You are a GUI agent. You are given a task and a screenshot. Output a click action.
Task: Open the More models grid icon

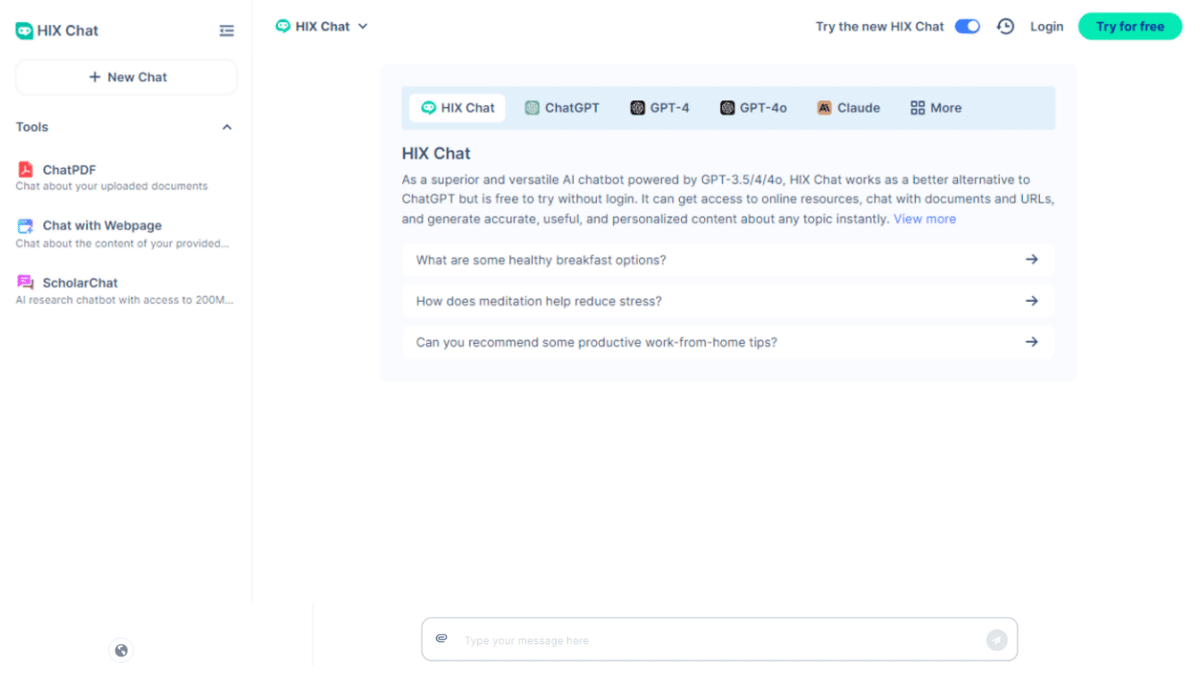pyautogui.click(x=919, y=107)
